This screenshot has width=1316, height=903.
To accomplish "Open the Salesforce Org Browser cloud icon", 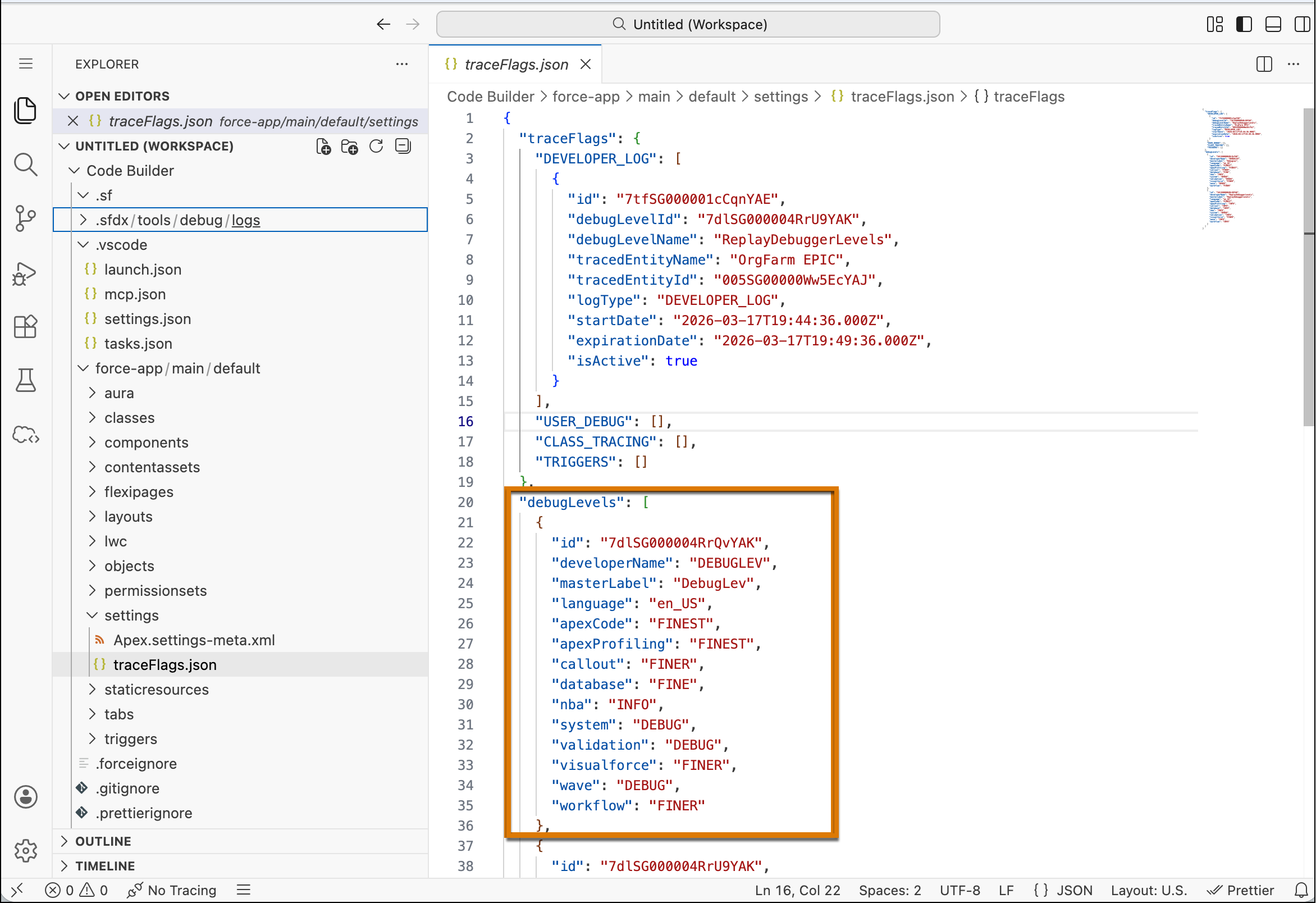I will coord(25,435).
